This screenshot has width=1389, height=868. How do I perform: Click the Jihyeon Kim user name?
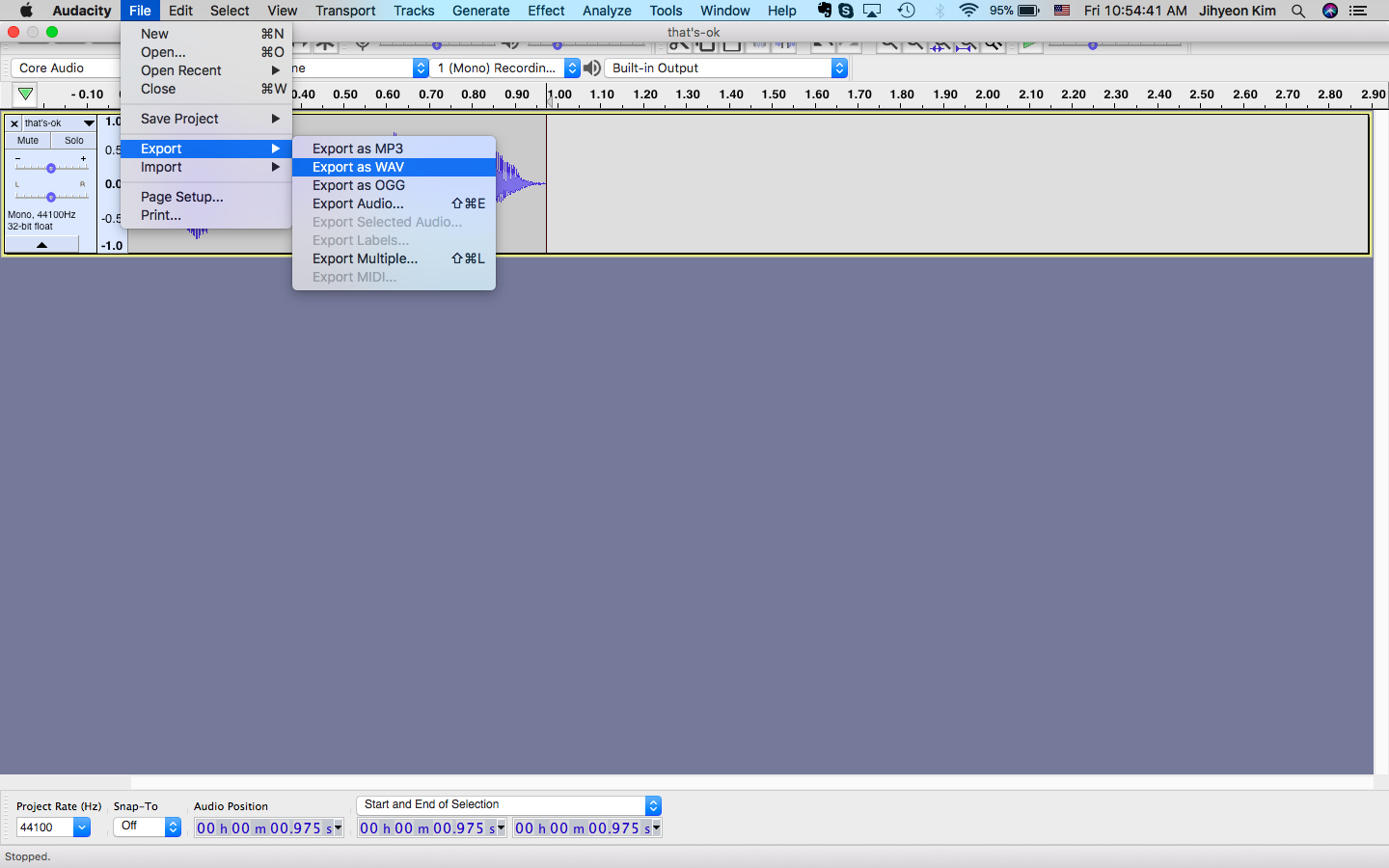[x=1237, y=11]
